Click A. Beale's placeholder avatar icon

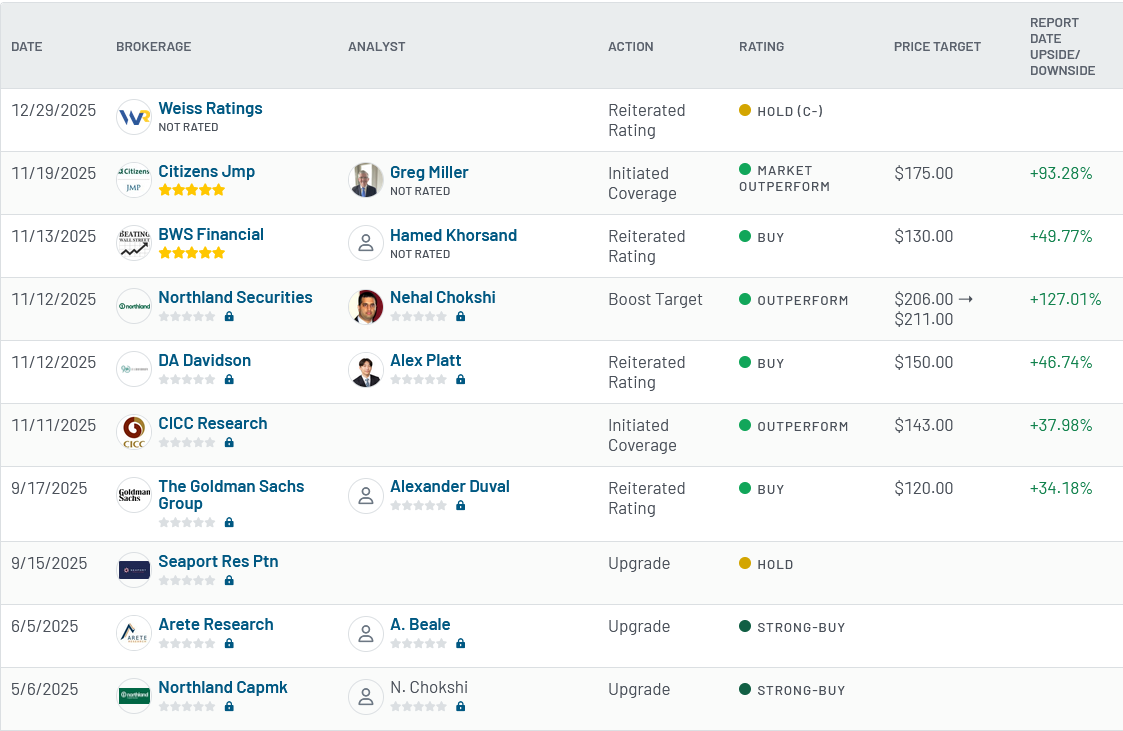pyautogui.click(x=366, y=633)
